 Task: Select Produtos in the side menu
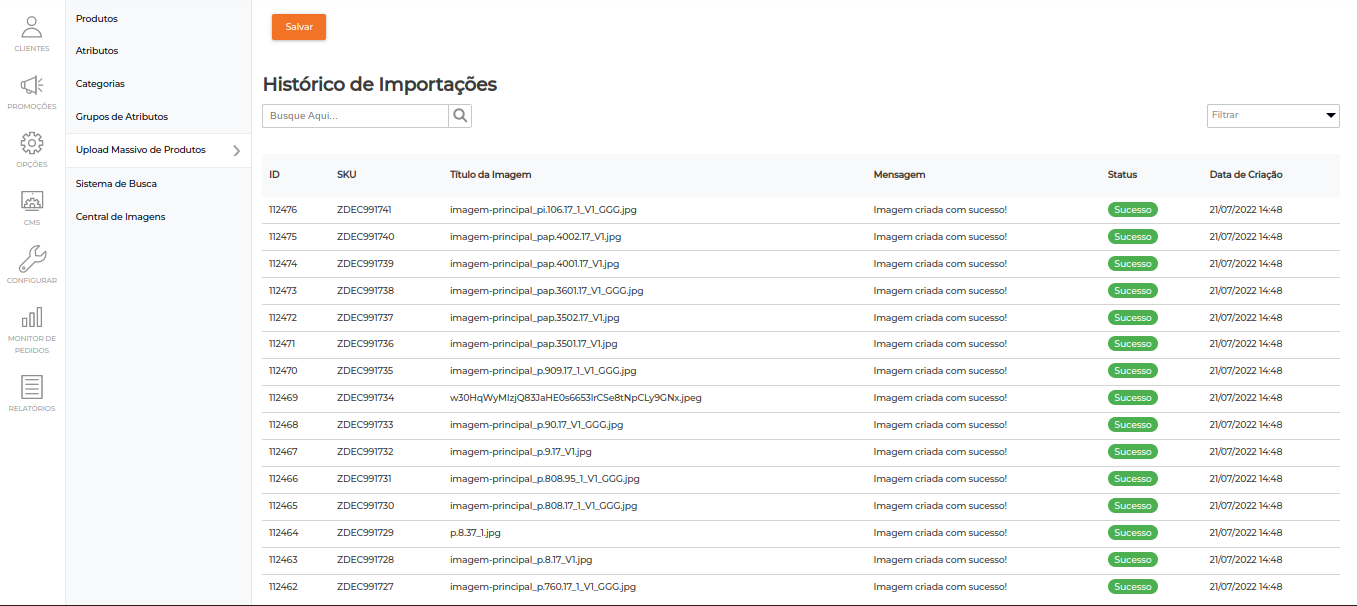pos(97,19)
